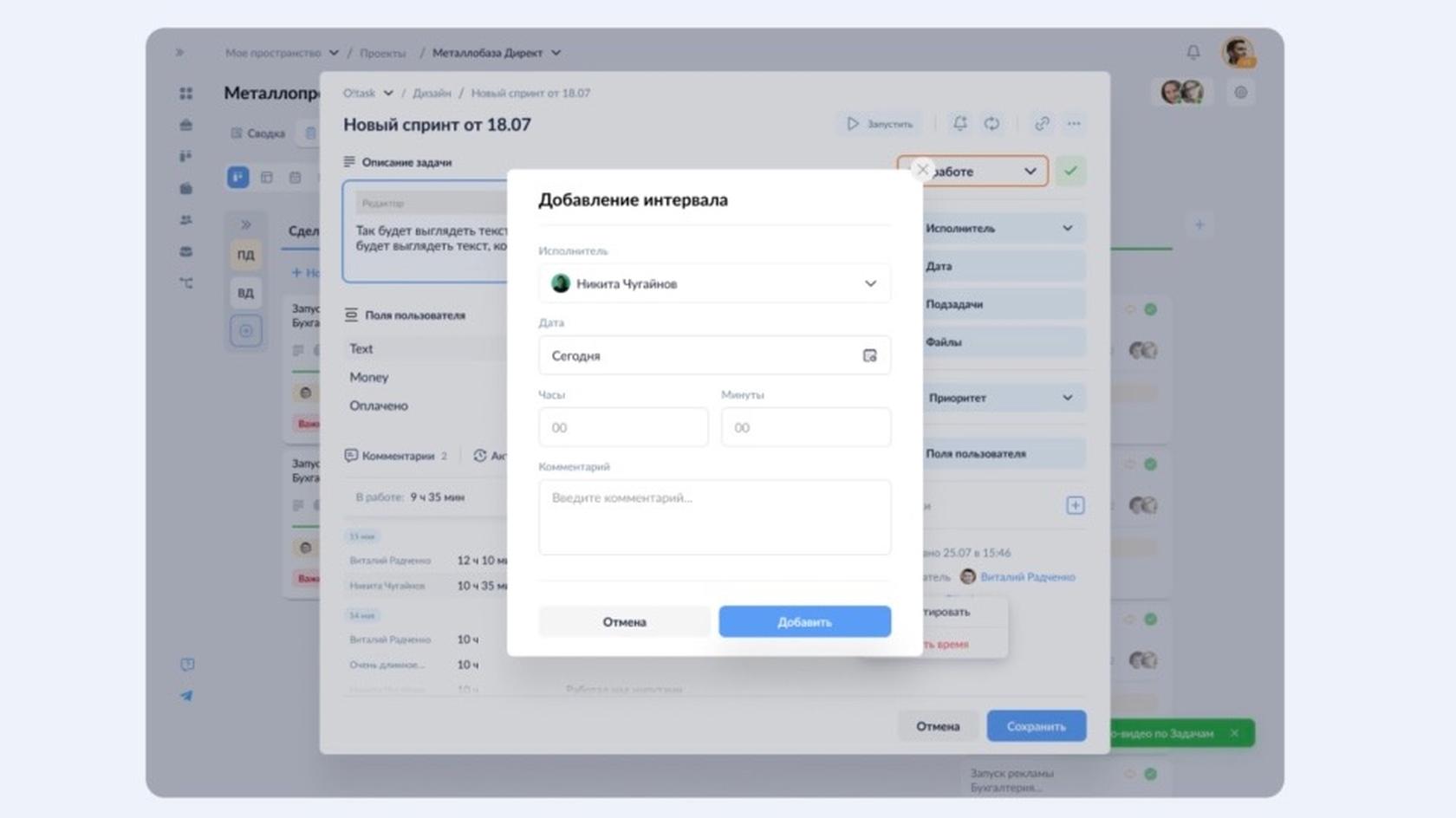Open the briefcase icon in left sidebar
Viewport: 1456px width, 818px height.
point(185,125)
